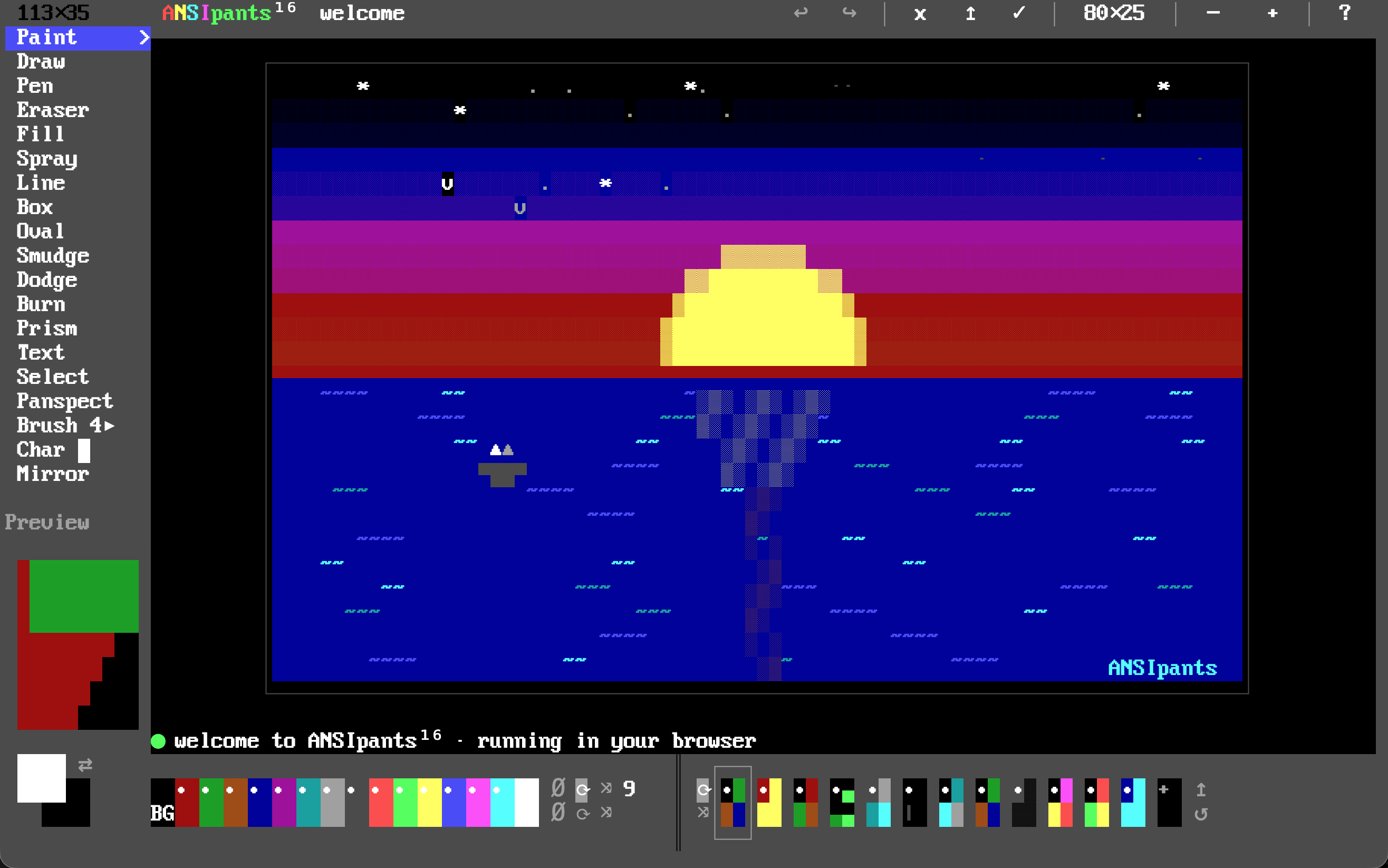The height and width of the screenshot is (868, 1388).
Task: Open the 80x25 canvas size control
Action: 1114,13
